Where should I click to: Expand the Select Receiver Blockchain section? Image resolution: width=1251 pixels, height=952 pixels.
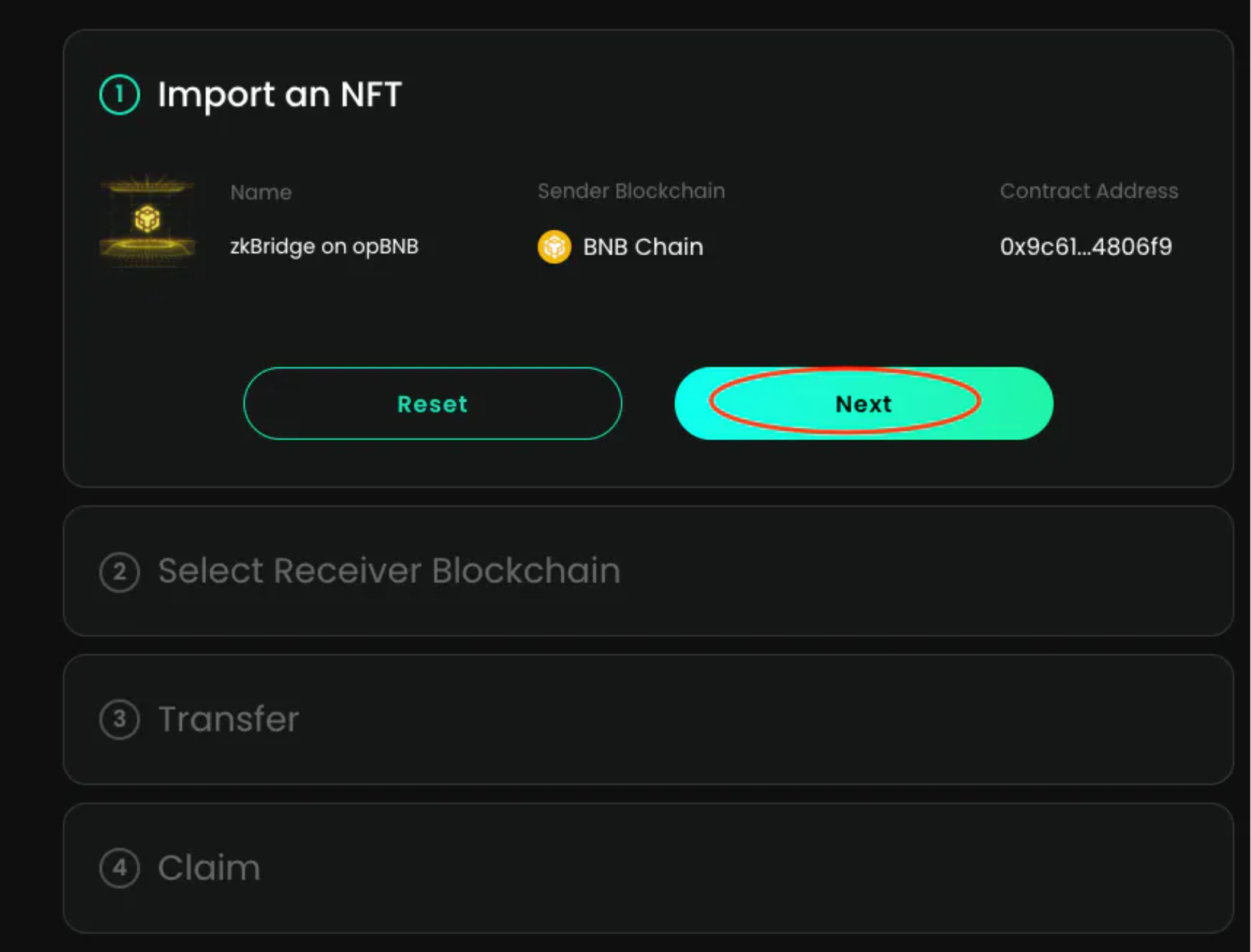click(649, 571)
